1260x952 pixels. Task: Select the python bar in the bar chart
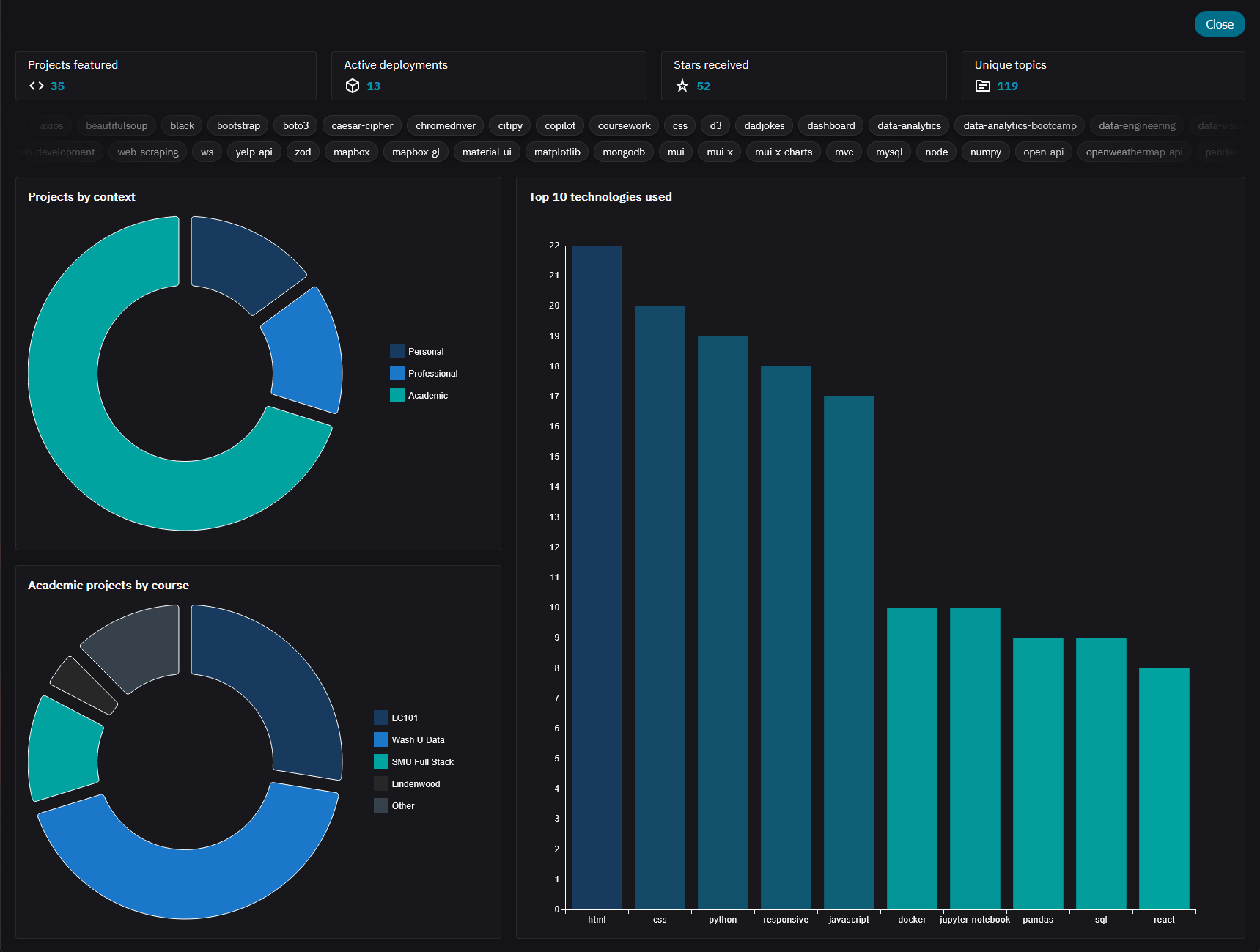pyautogui.click(x=723, y=622)
